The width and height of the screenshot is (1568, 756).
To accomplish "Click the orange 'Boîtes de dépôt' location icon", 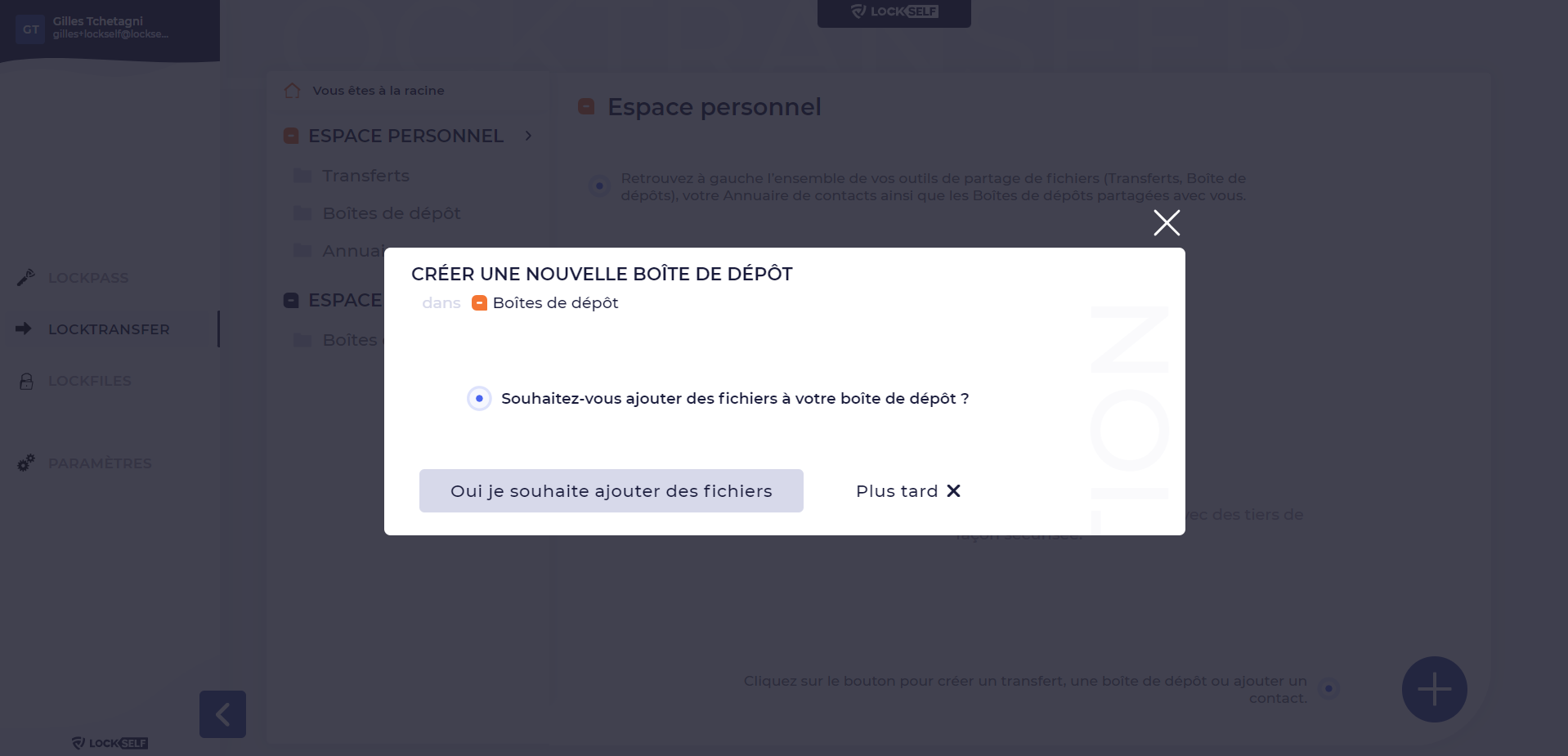I will point(480,303).
